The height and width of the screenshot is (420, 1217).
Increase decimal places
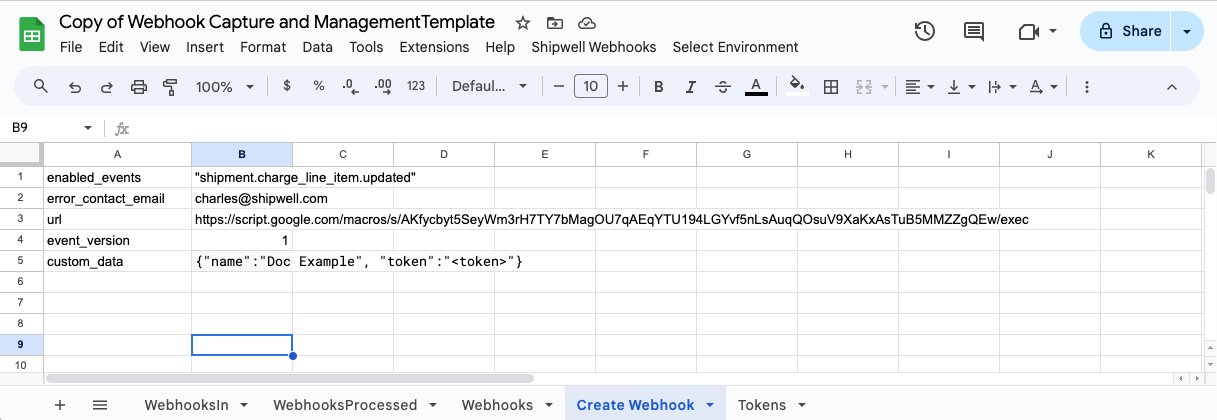click(x=382, y=87)
